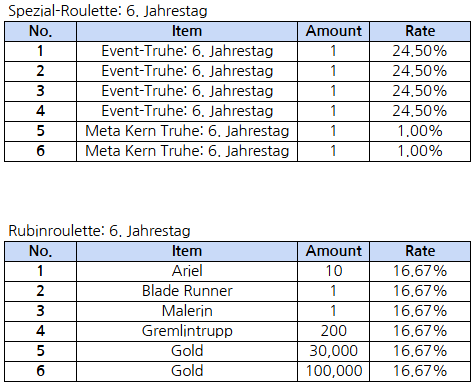Select the 30,000 gold amount cell

tap(333, 351)
